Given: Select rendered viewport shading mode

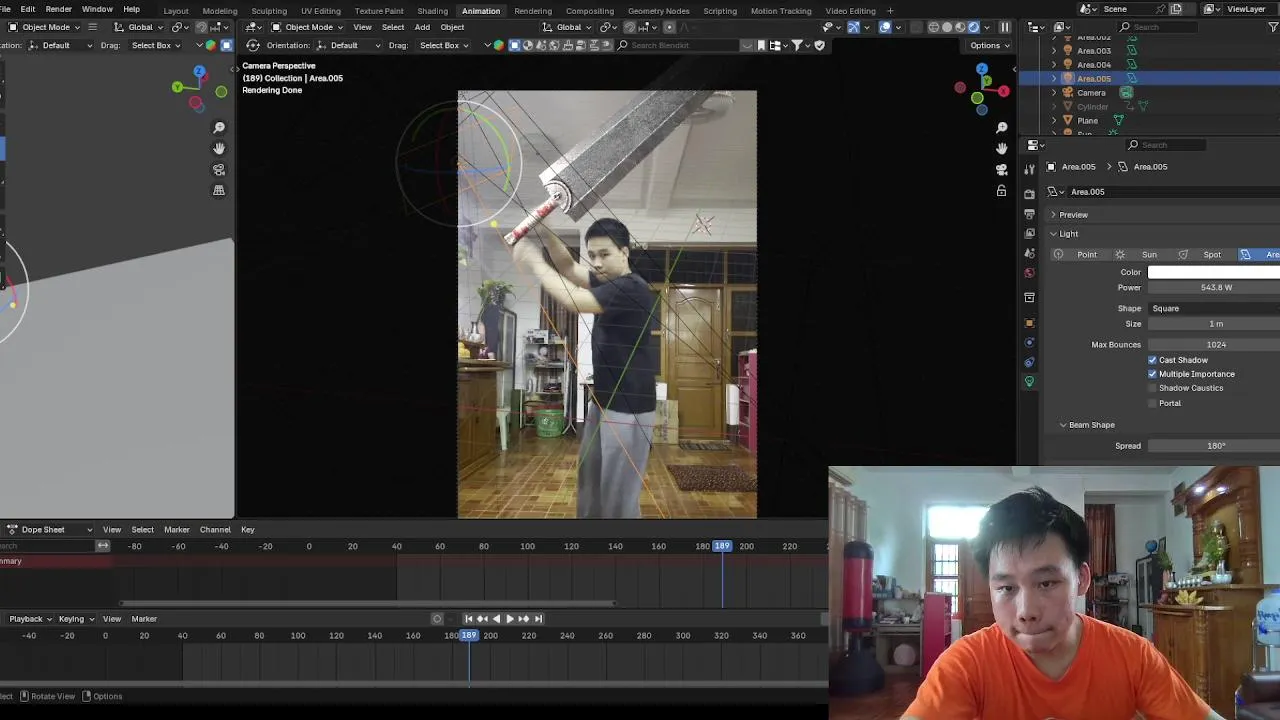Looking at the screenshot, I should tap(974, 27).
